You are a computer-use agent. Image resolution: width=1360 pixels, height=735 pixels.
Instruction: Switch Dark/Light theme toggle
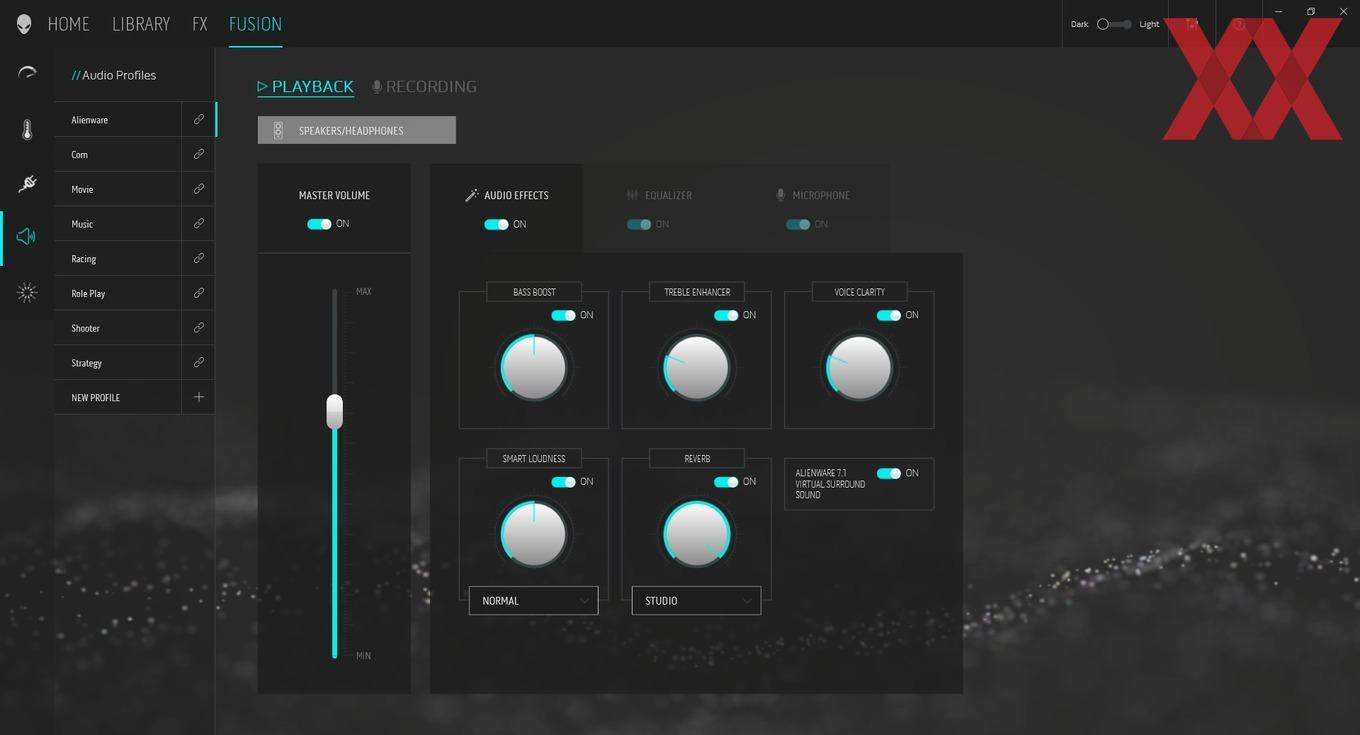click(1114, 24)
